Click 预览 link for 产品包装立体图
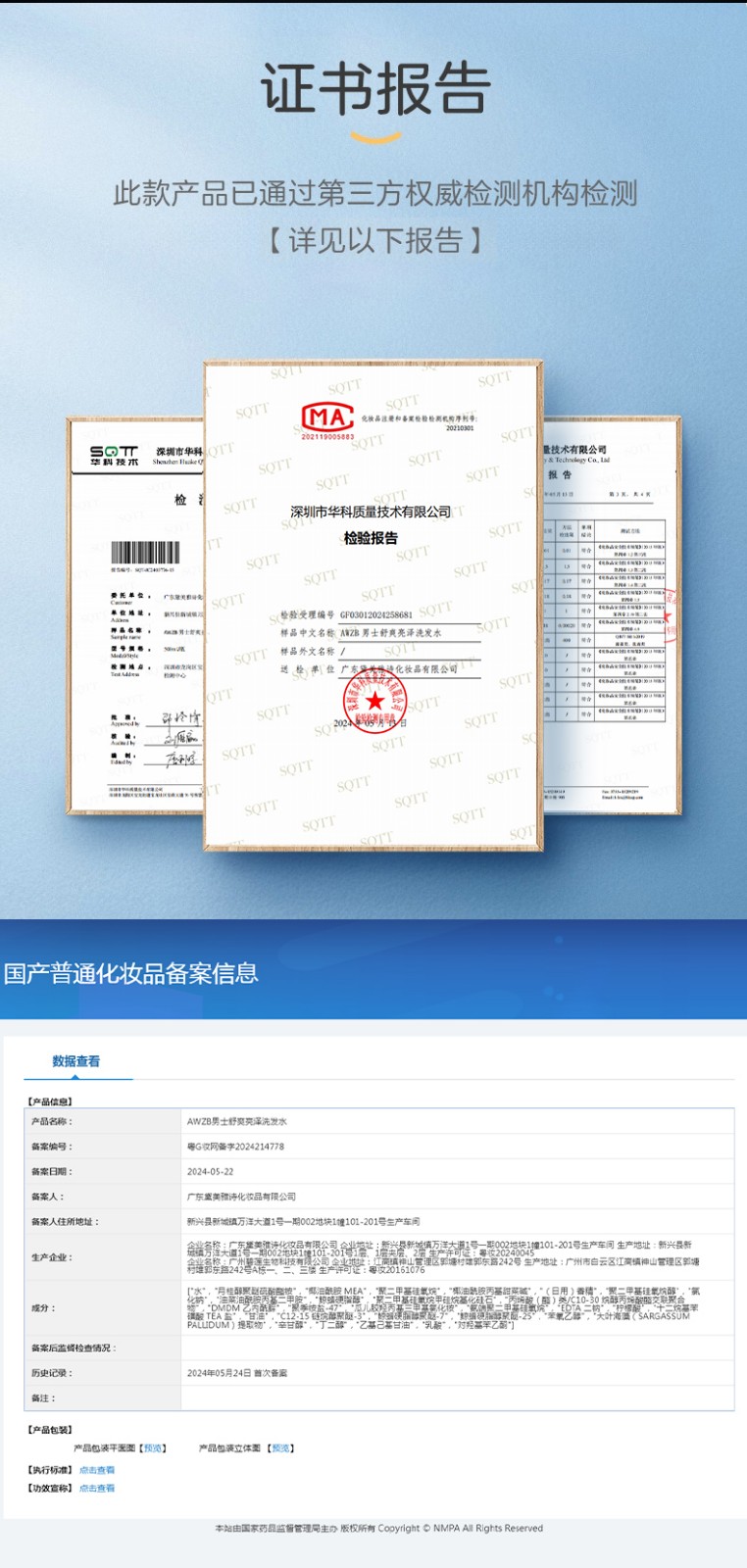Screen dimensions: 747x1568 [x=281, y=1448]
